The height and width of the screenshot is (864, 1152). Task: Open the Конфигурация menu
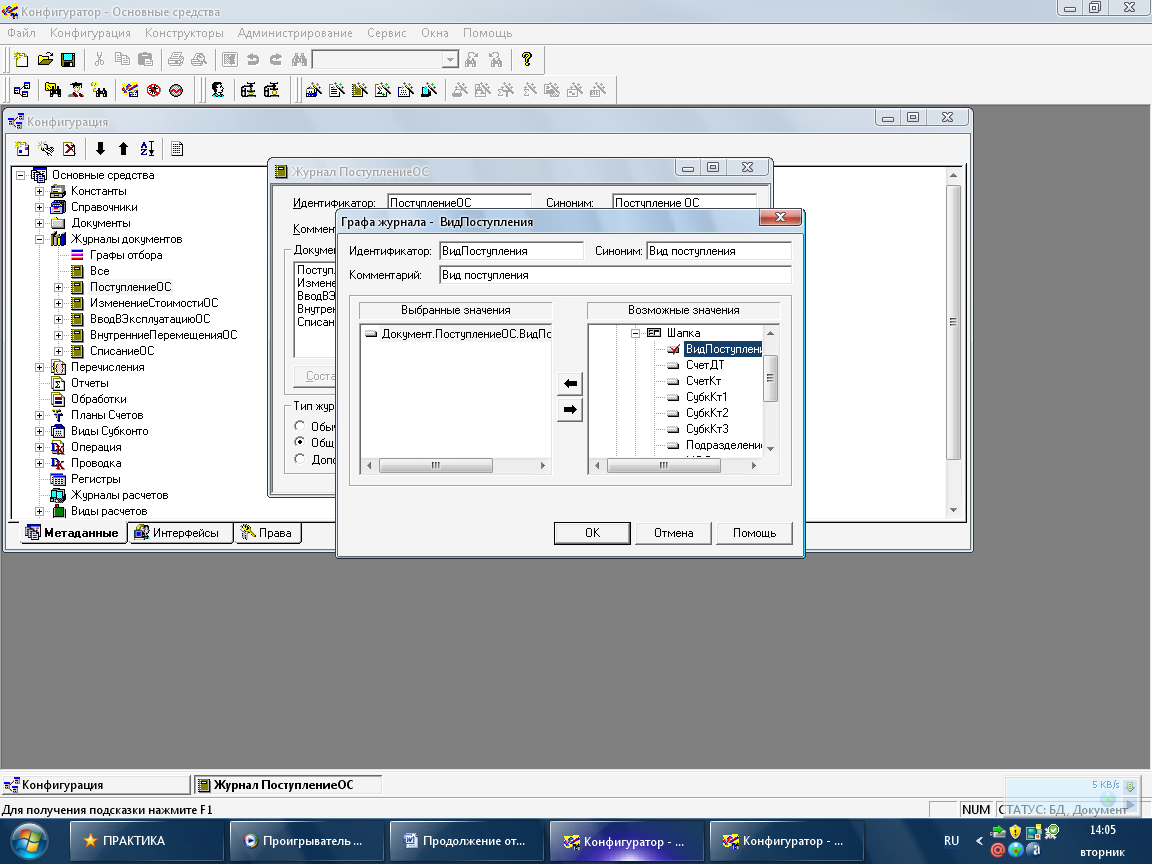pyautogui.click(x=90, y=33)
